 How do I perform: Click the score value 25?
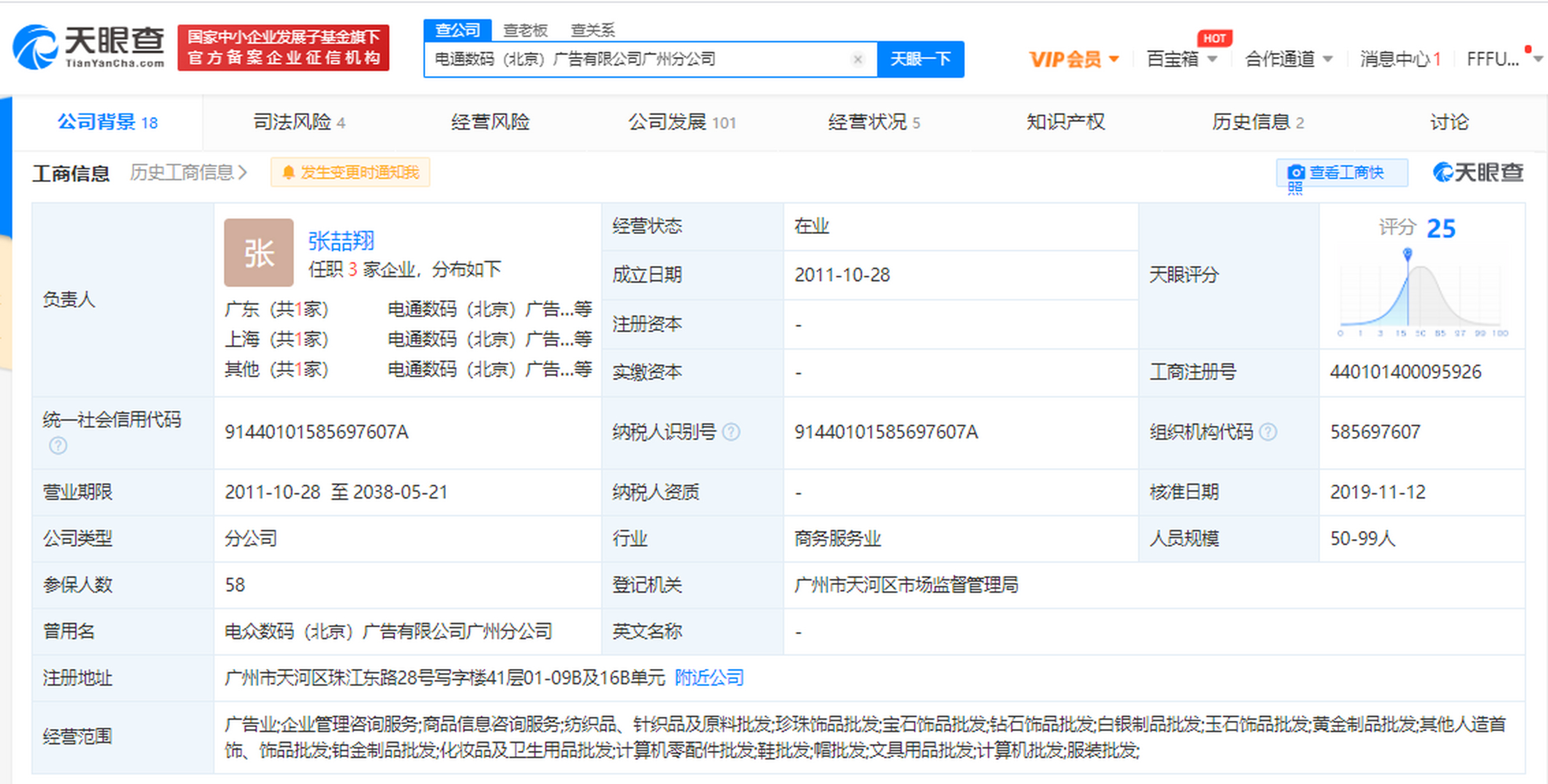tap(1441, 228)
